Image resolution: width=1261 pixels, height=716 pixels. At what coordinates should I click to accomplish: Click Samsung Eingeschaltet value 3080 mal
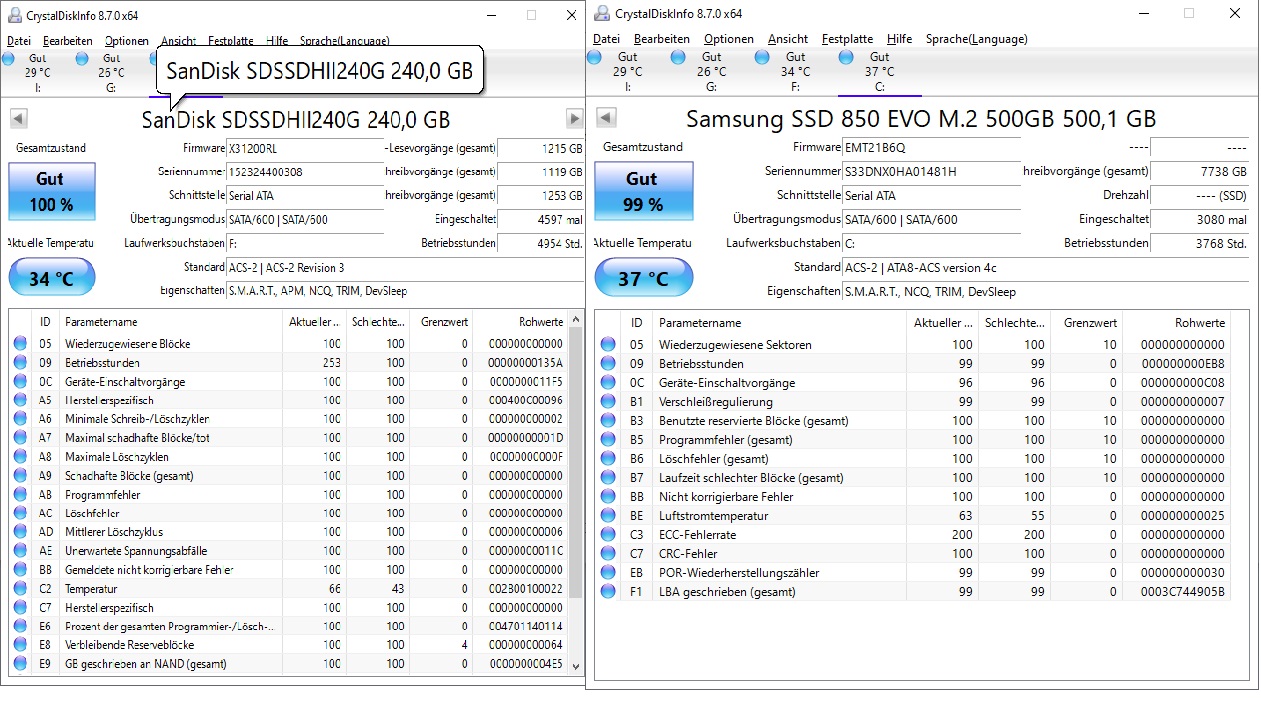(1199, 219)
